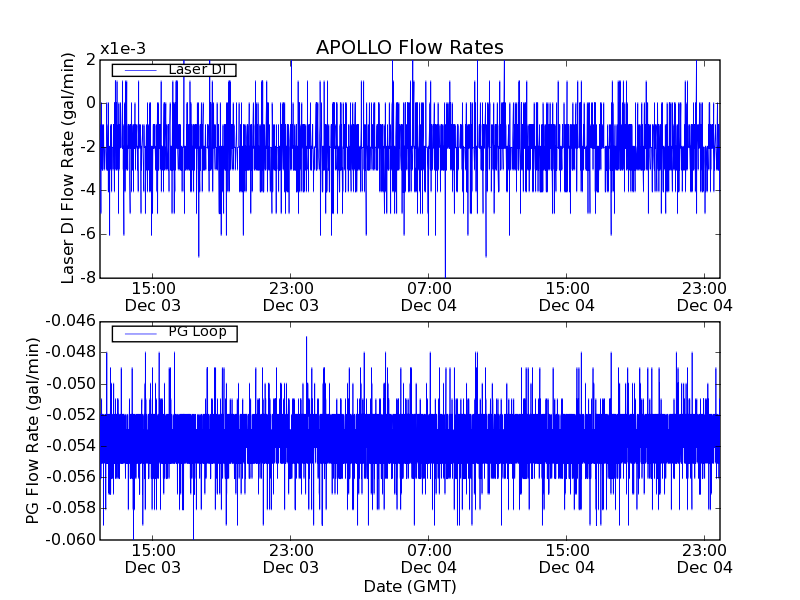
Task: Click '07:00 Dec 04' label under top chart
Action: point(429,297)
